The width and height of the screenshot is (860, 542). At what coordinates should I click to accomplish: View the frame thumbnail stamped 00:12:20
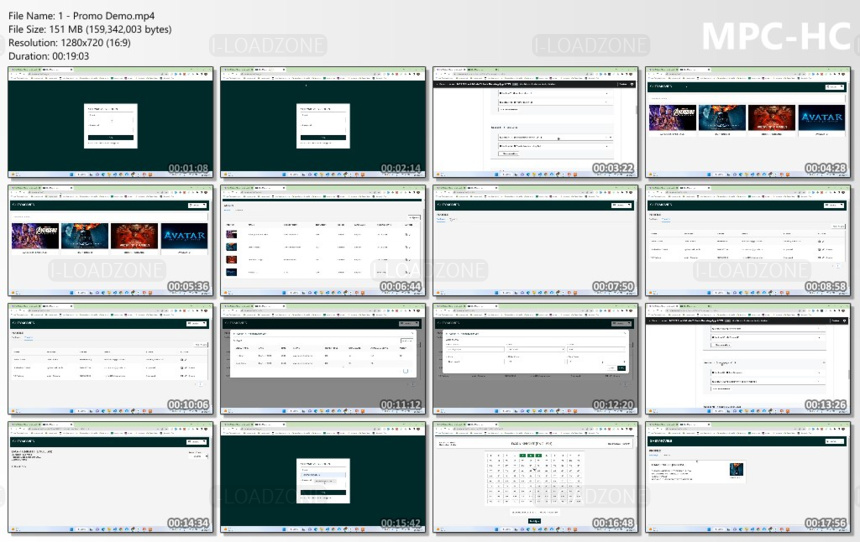(535, 359)
